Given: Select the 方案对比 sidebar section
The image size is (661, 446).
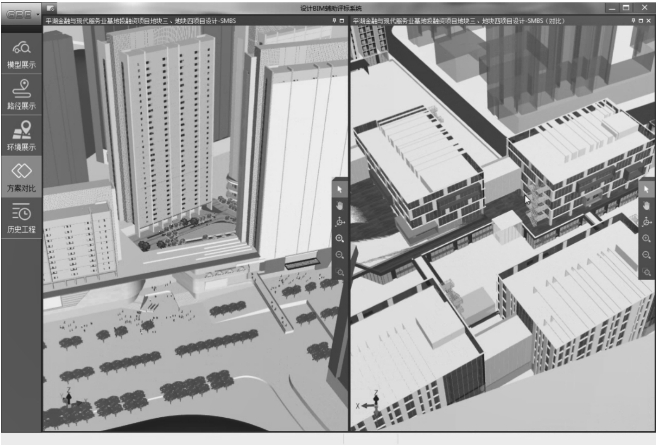Looking at the screenshot, I should 21,177.
